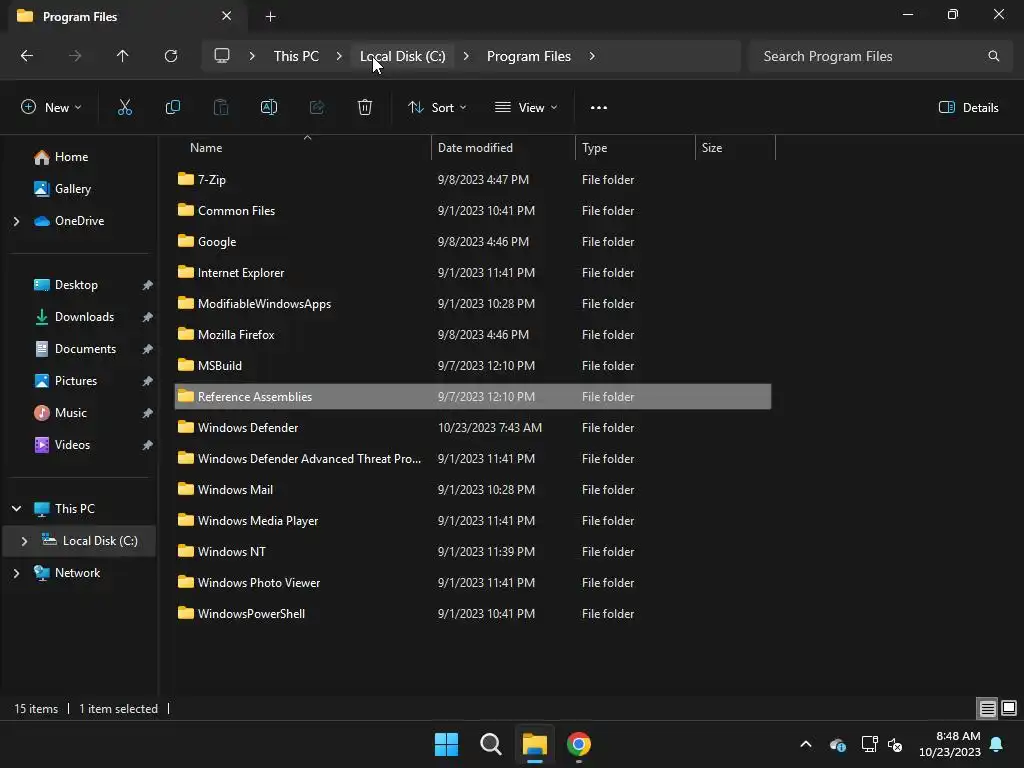
Task: Show hidden system tray icons chevron
Action: click(806, 744)
